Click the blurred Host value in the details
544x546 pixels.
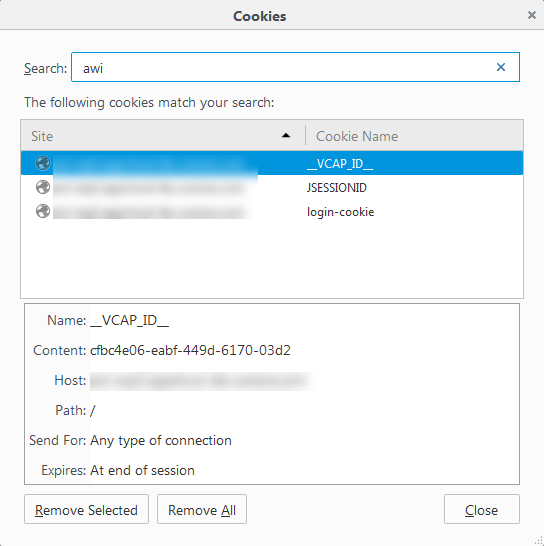pos(200,381)
